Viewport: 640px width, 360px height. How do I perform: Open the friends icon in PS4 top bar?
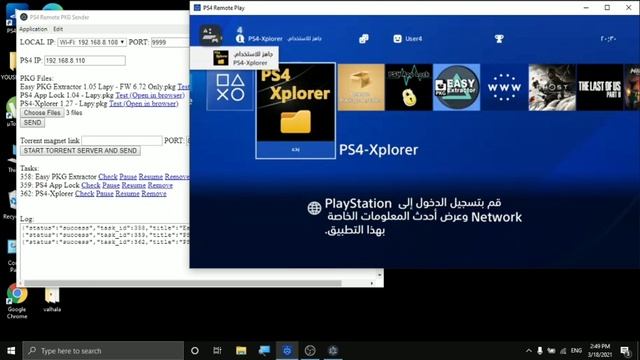[x=364, y=39]
